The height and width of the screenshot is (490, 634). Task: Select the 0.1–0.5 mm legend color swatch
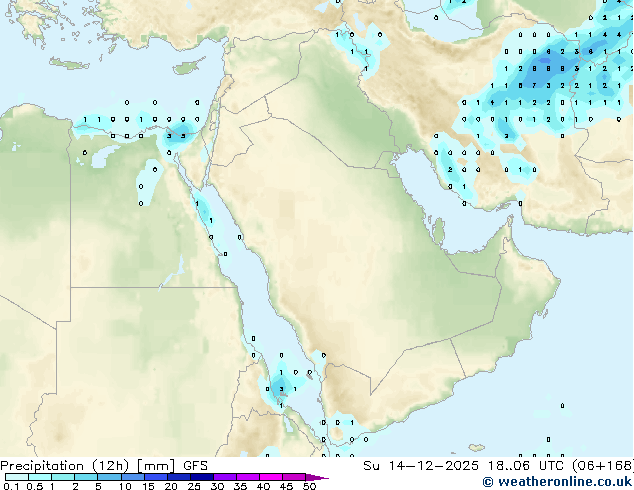[17, 477]
